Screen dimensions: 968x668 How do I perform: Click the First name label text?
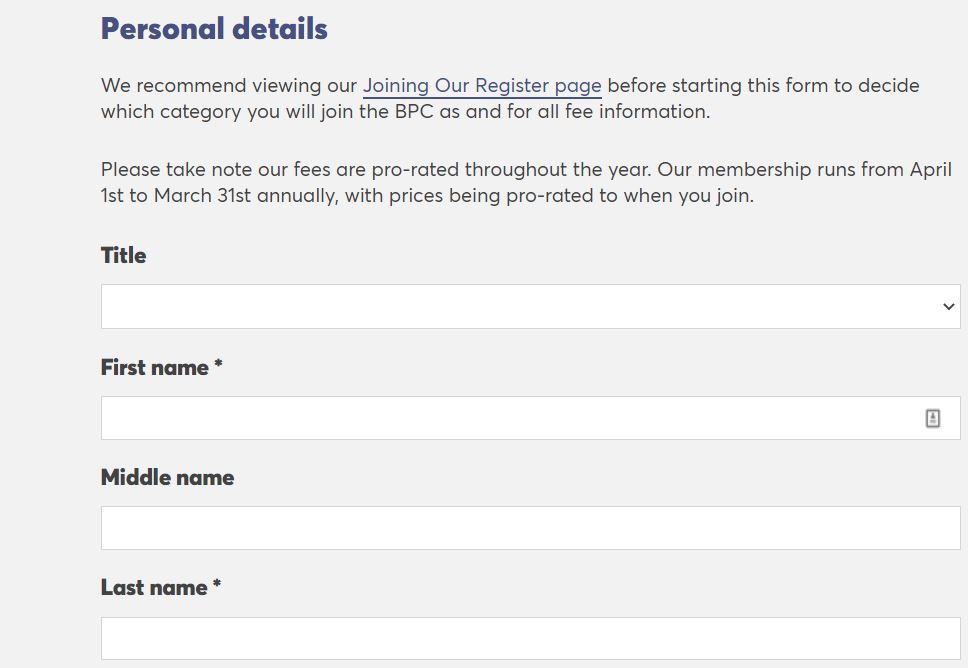155,368
